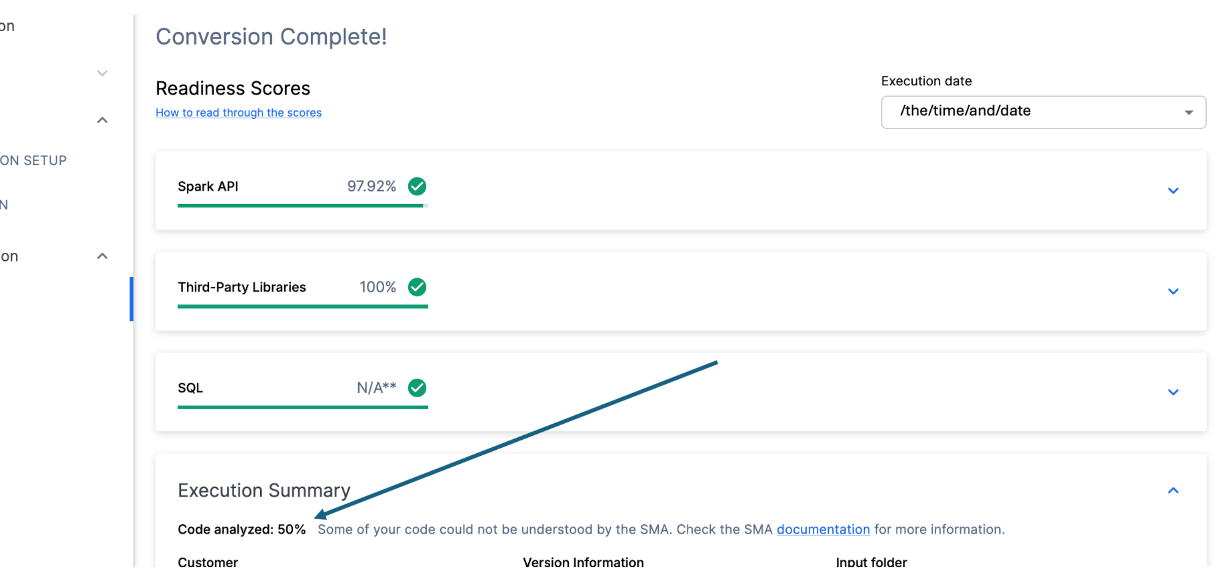Collapse the lowest sidebar section chevron
This screenshot has height=588, width=1224.
point(102,256)
